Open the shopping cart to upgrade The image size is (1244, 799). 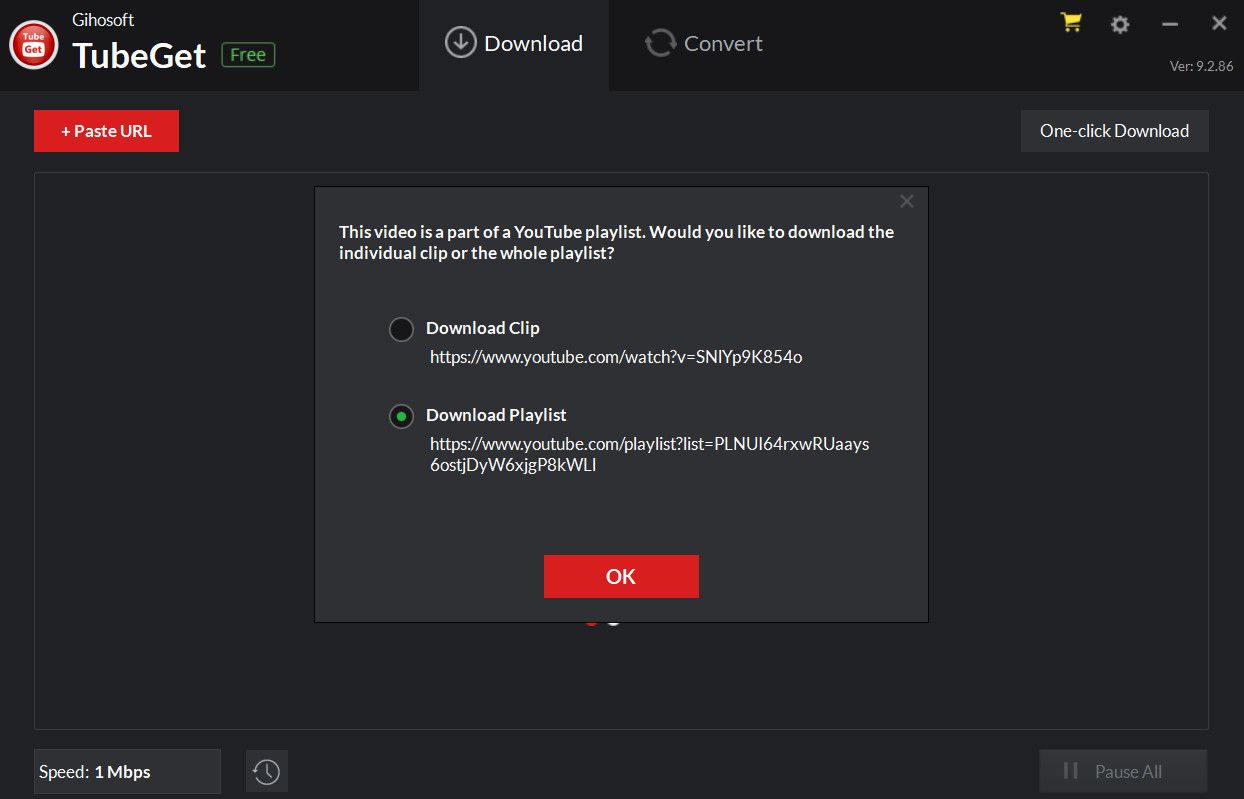pyautogui.click(x=1070, y=23)
